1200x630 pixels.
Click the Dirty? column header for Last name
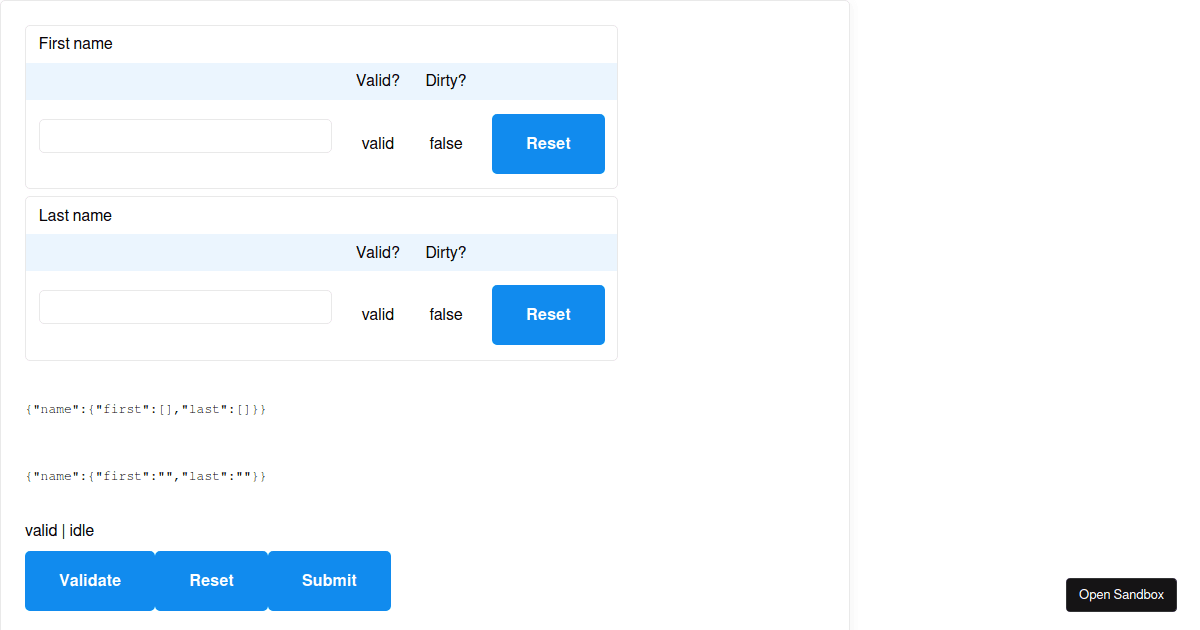[x=445, y=252]
